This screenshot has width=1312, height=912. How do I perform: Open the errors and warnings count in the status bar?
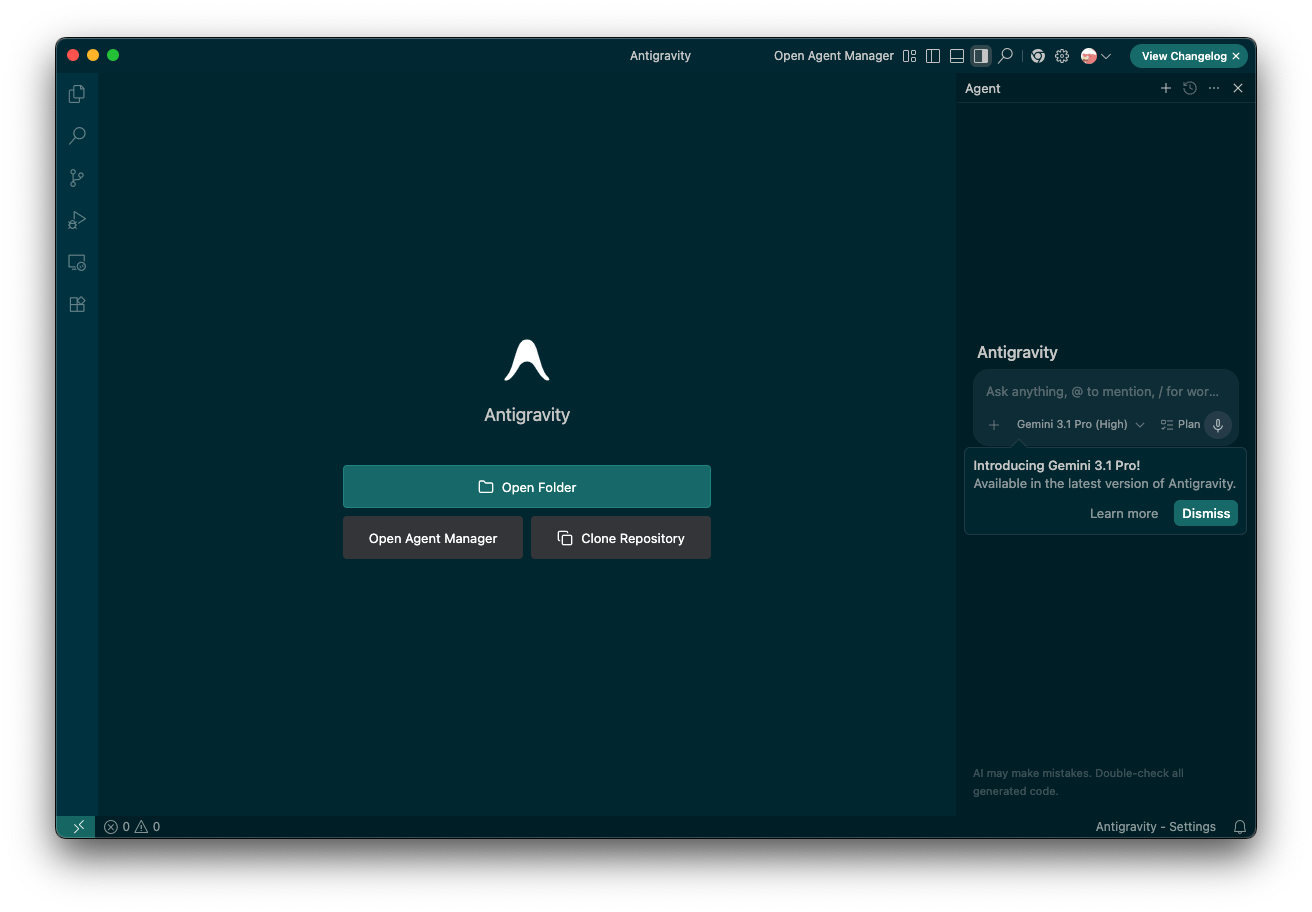click(x=132, y=827)
